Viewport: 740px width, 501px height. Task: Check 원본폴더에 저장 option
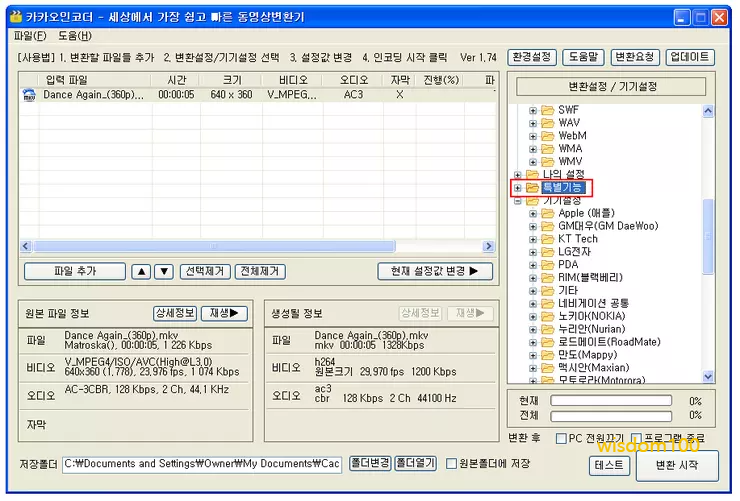click(x=452, y=465)
